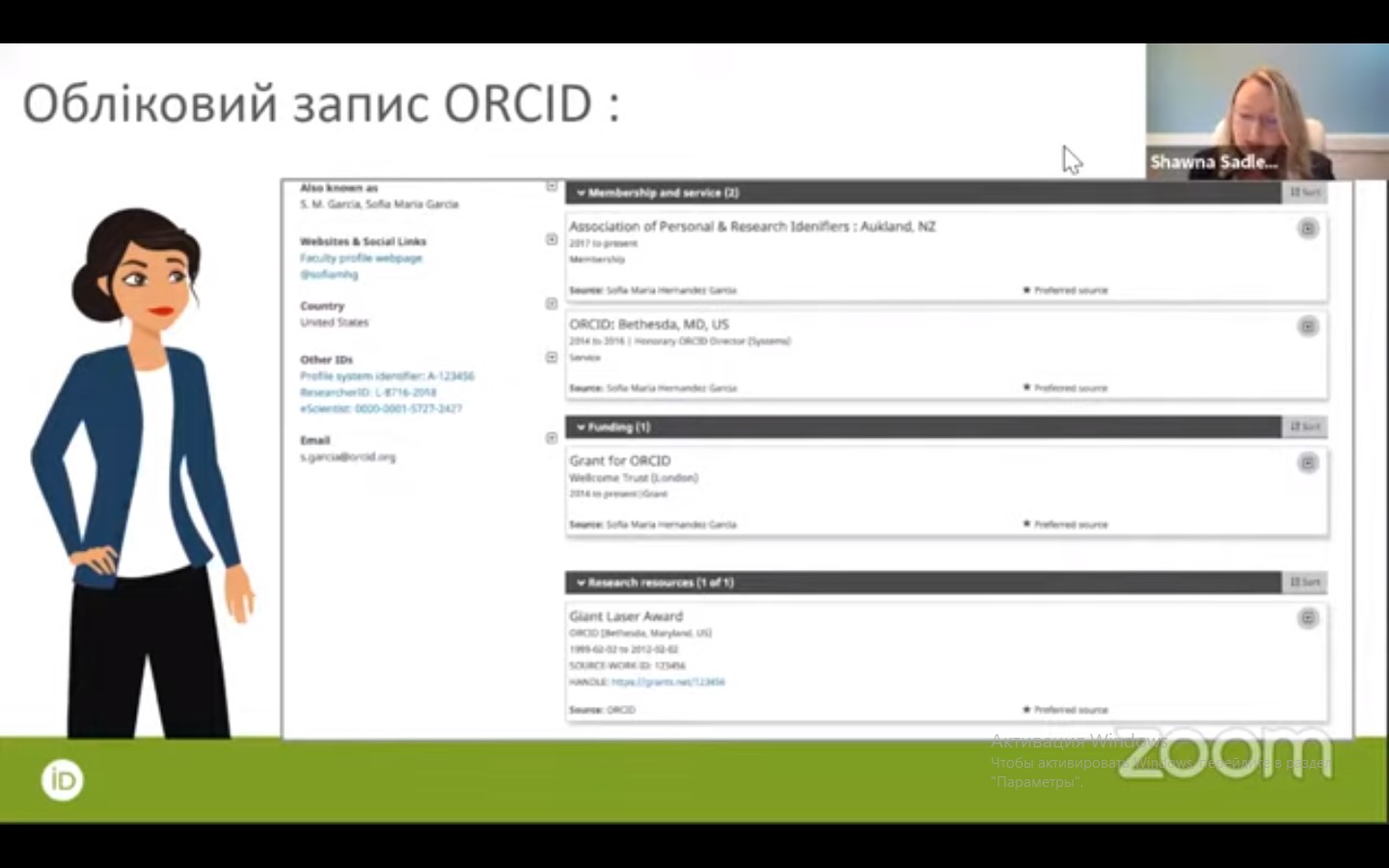Viewport: 1389px width, 868px height.
Task: Click the ORCID iD logo in green footer
Action: pos(63,780)
